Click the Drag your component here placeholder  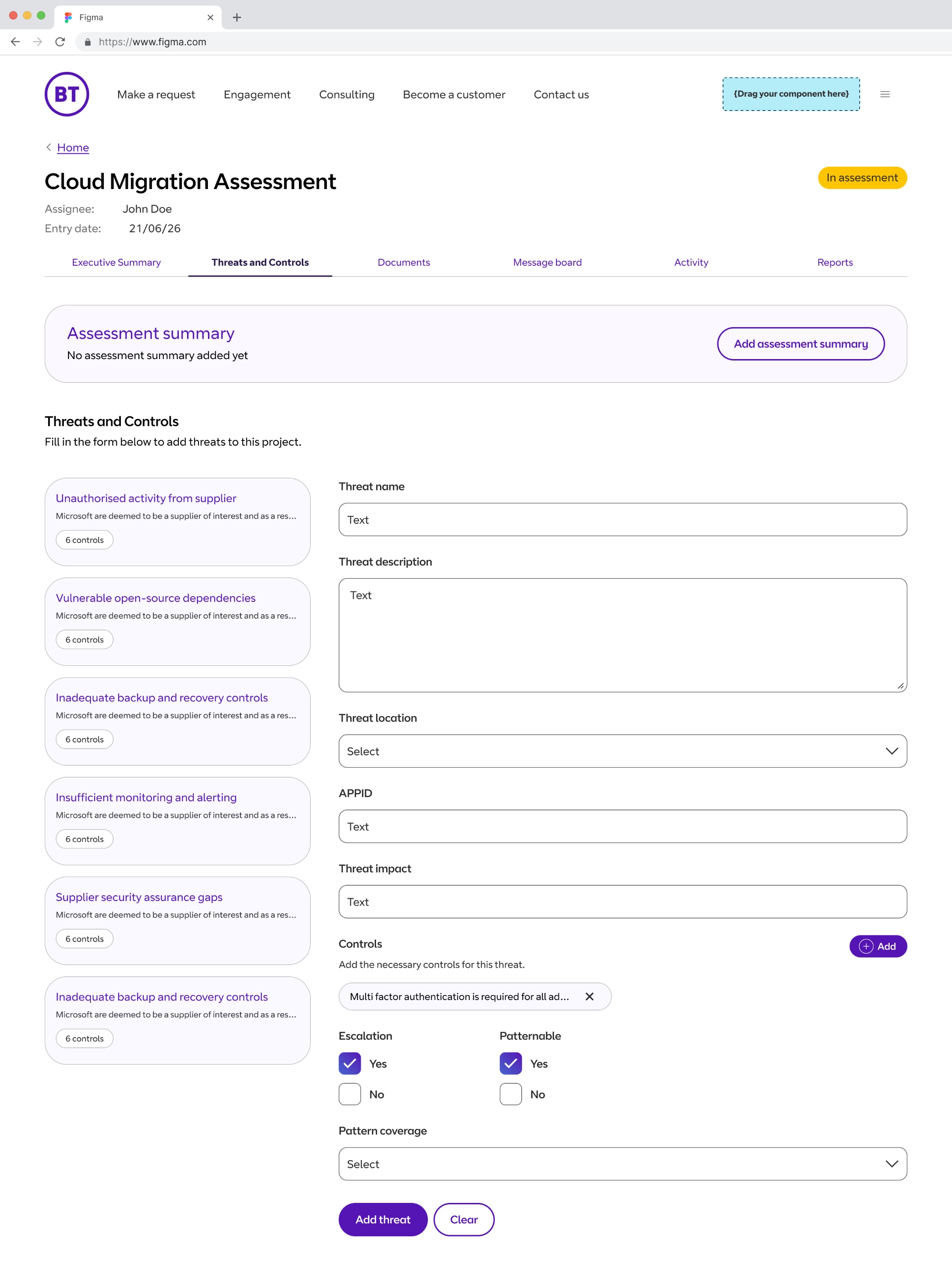[x=791, y=94]
